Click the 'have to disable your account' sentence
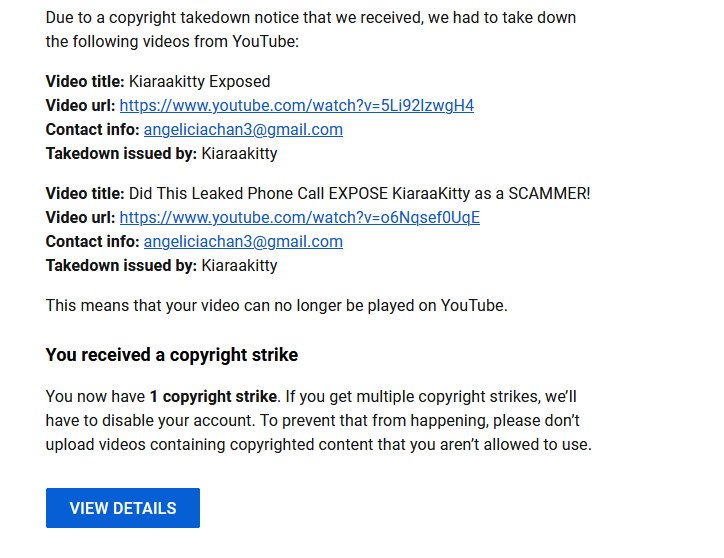This screenshot has width=724, height=558. pos(150,420)
